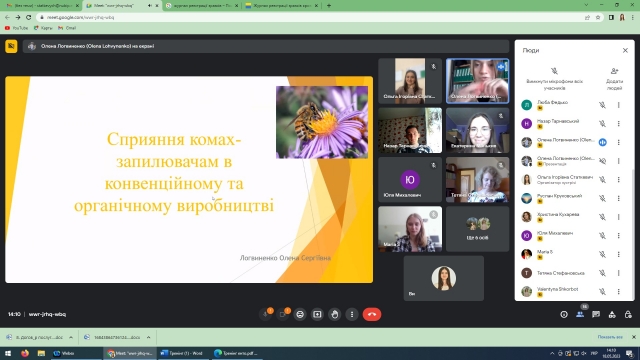Open the three-dot more options in control bar
This screenshot has height=360, width=640.
click(352, 314)
